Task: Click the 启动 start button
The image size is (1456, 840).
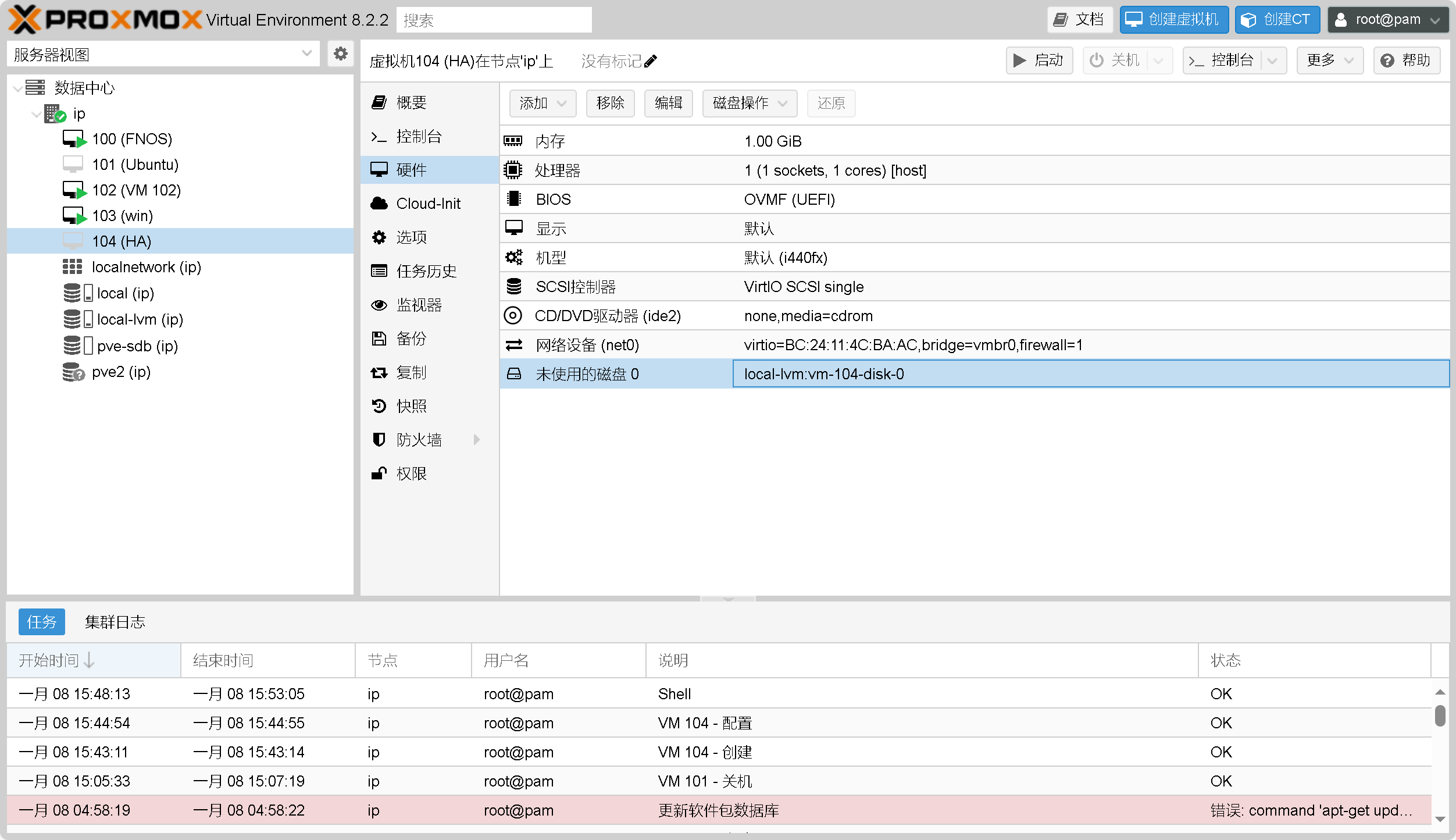Action: click(1039, 60)
